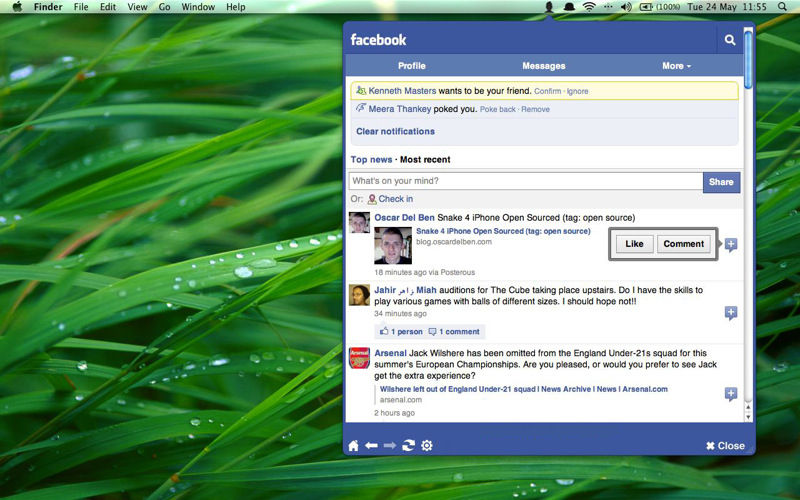Open the Wilshere left out article link

pos(523,389)
